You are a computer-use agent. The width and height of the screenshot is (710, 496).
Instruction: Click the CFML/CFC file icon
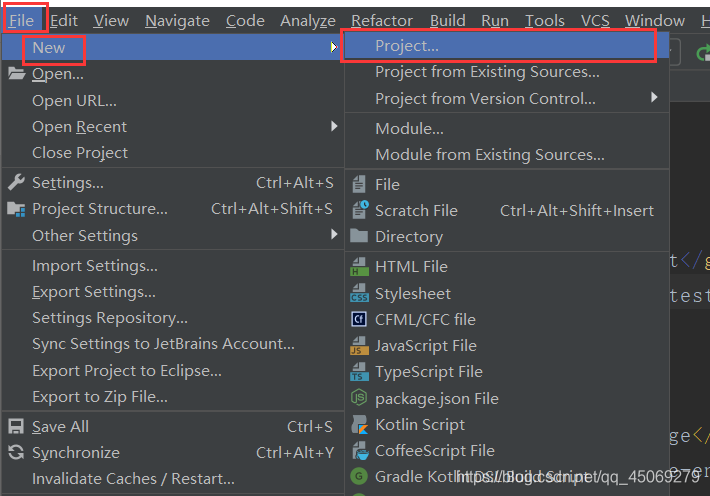tap(359, 319)
